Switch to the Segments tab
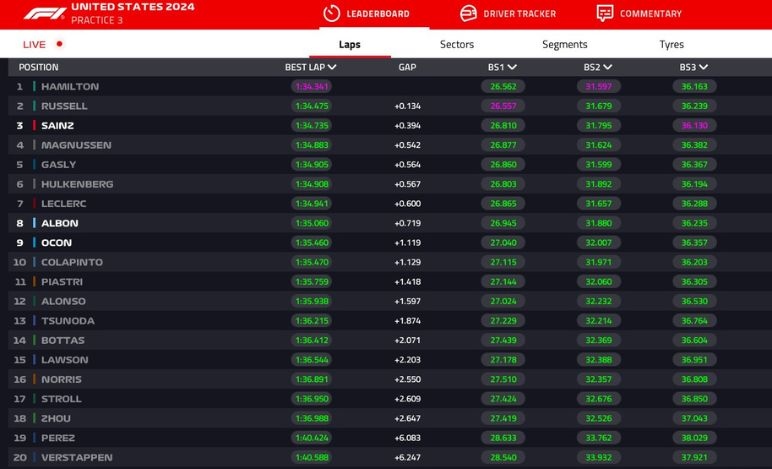The width and height of the screenshot is (772, 469). tap(565, 44)
